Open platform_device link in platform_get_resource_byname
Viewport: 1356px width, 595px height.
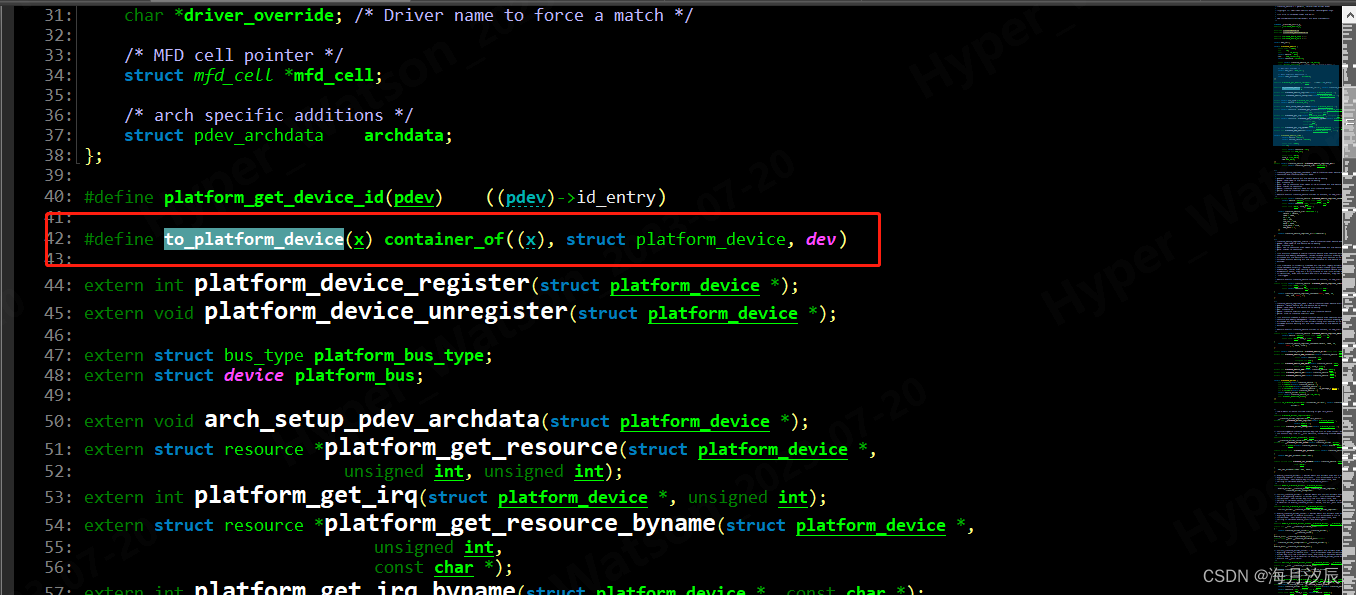point(870,525)
